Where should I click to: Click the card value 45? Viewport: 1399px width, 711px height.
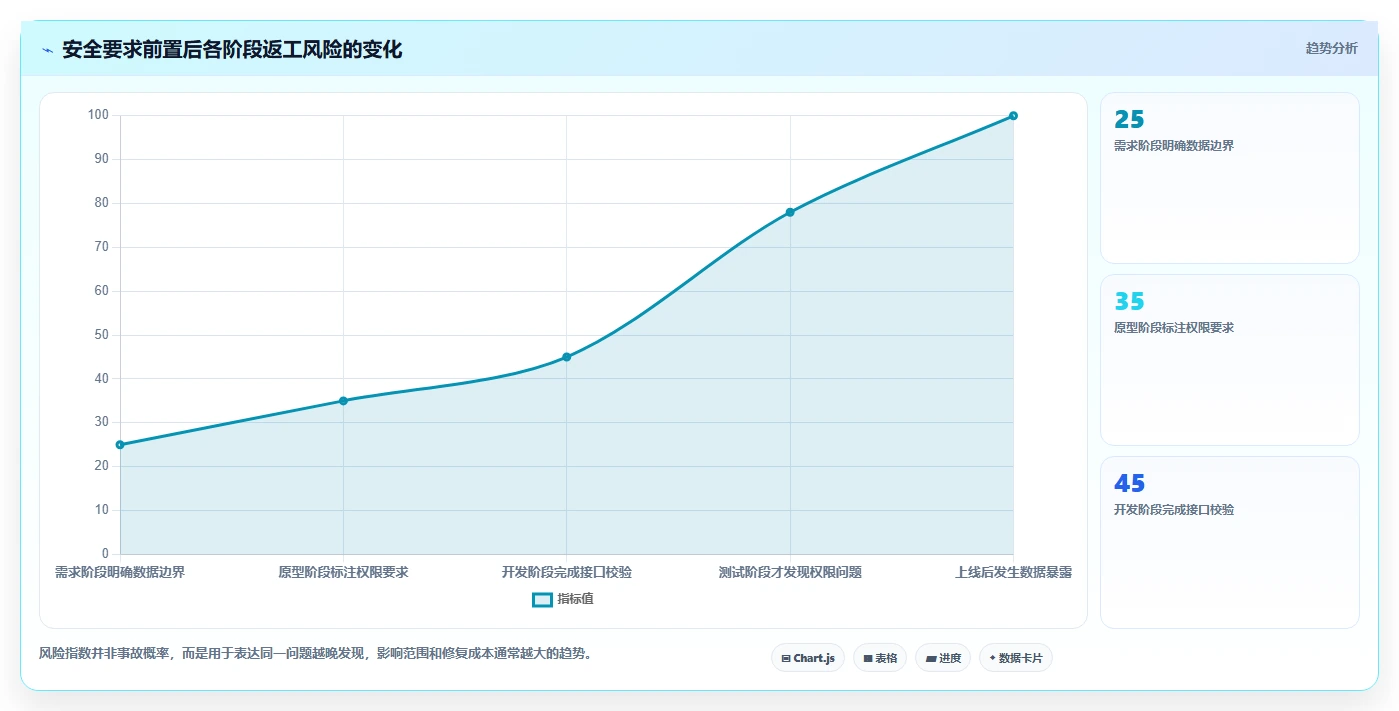click(1129, 484)
